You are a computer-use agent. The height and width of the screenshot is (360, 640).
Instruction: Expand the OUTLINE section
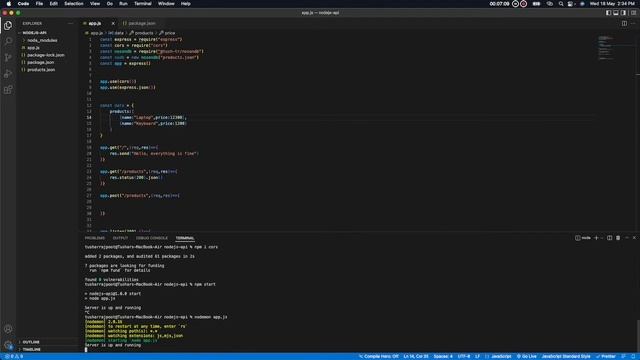coord(31,342)
